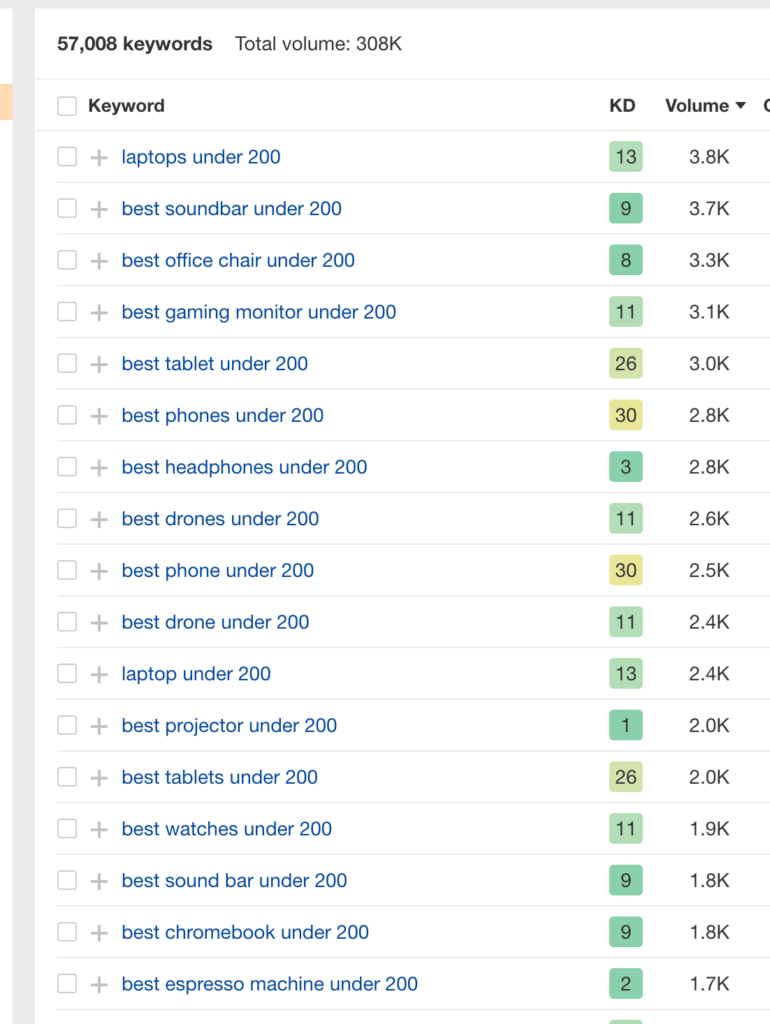Click plus next to best drones under 200
This screenshot has height=1024, width=770.
(x=99, y=519)
